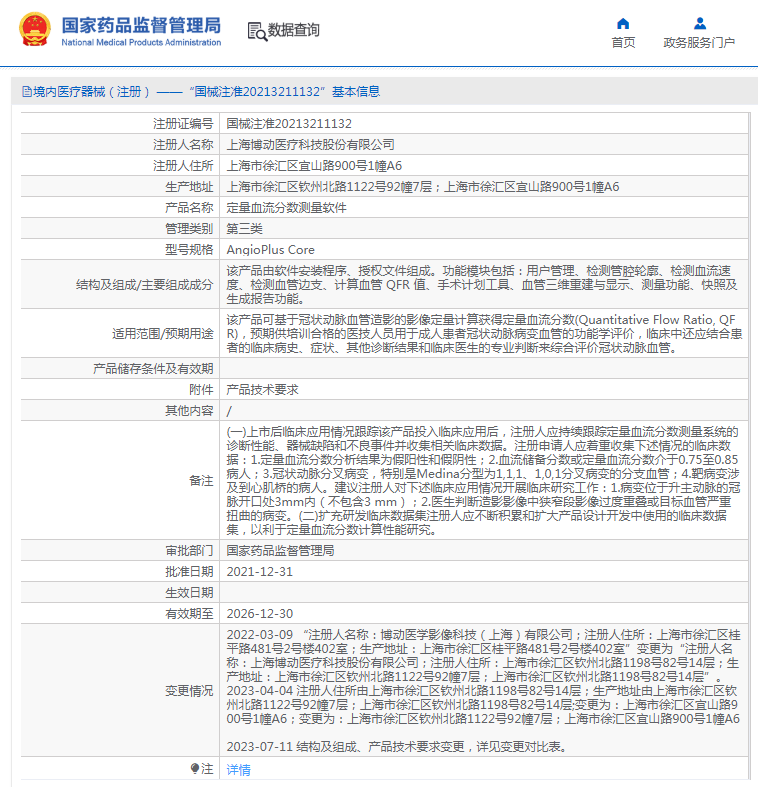758x787 pixels.
Task: Select 审批部门 value 国家药品监督管理局
Action: 280,551
